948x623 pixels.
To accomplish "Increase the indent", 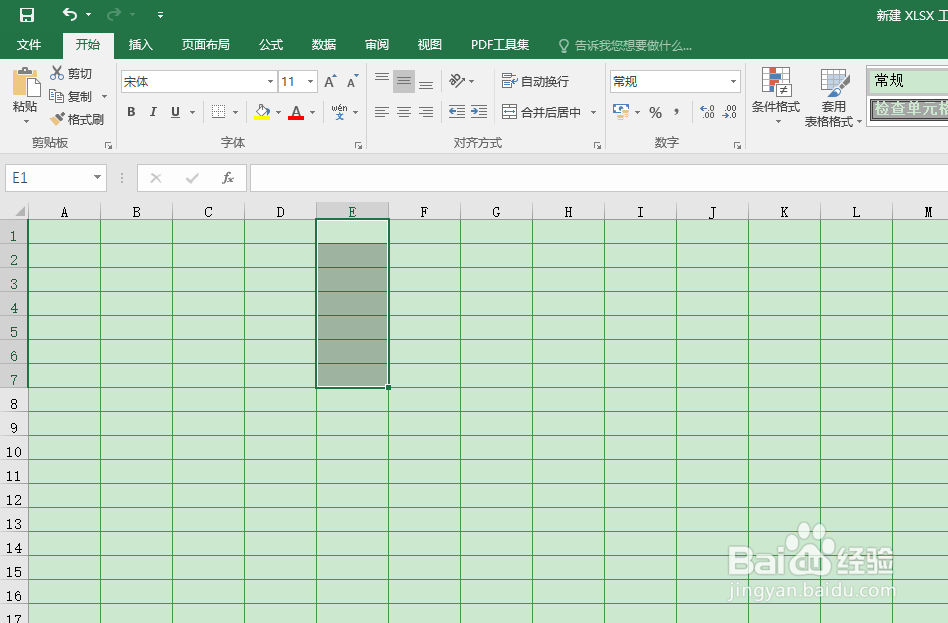I will coord(479,112).
